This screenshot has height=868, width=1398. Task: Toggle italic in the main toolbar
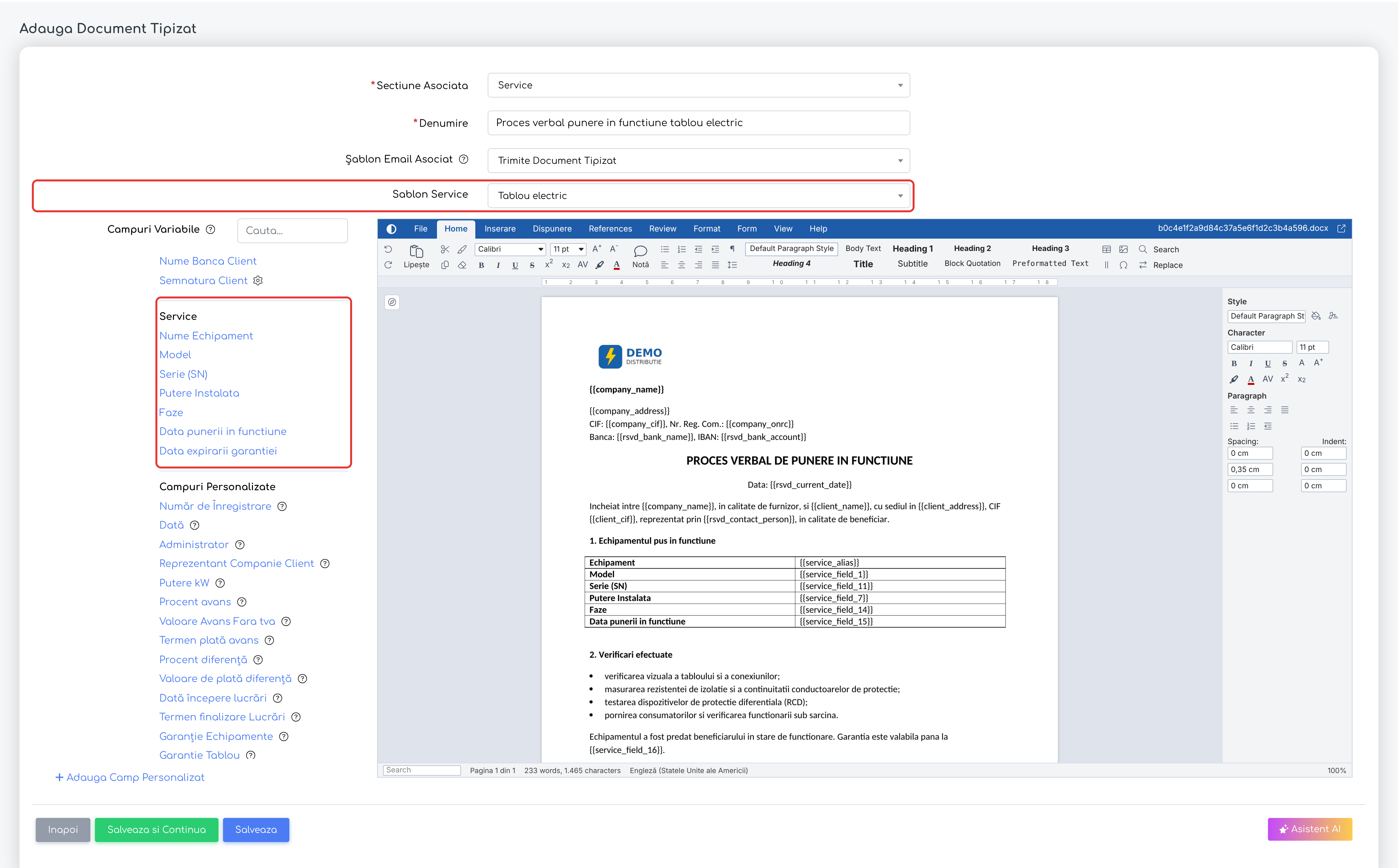pyautogui.click(x=498, y=265)
